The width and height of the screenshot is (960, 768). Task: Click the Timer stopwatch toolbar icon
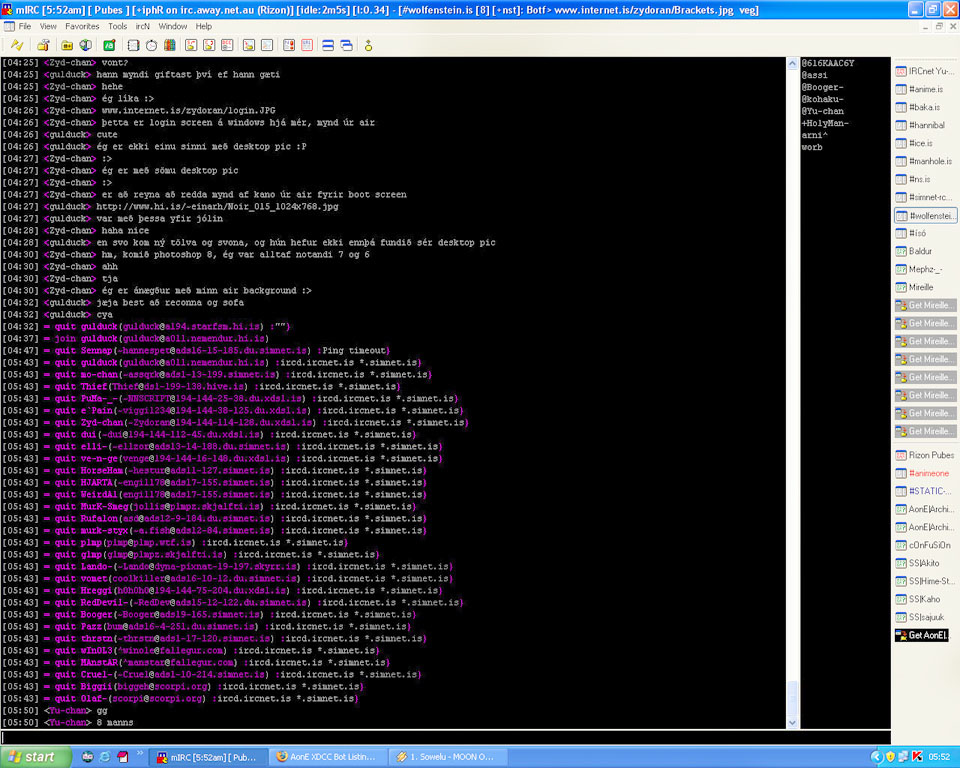151,45
